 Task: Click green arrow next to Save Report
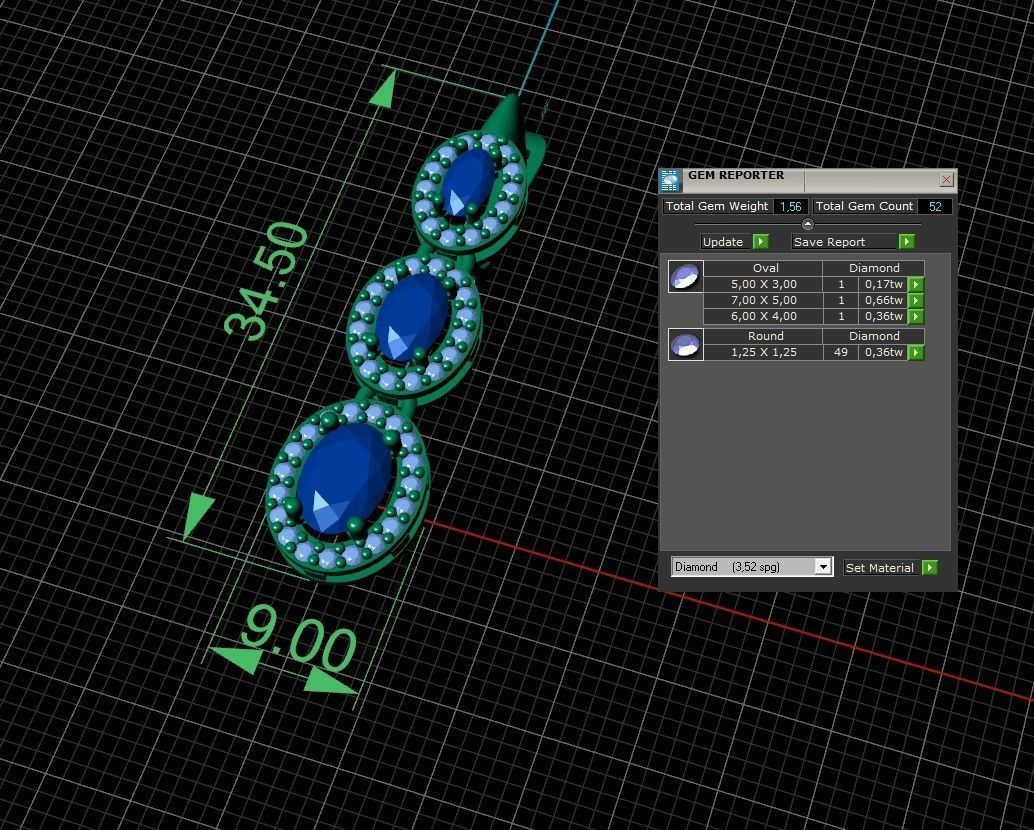pos(907,242)
